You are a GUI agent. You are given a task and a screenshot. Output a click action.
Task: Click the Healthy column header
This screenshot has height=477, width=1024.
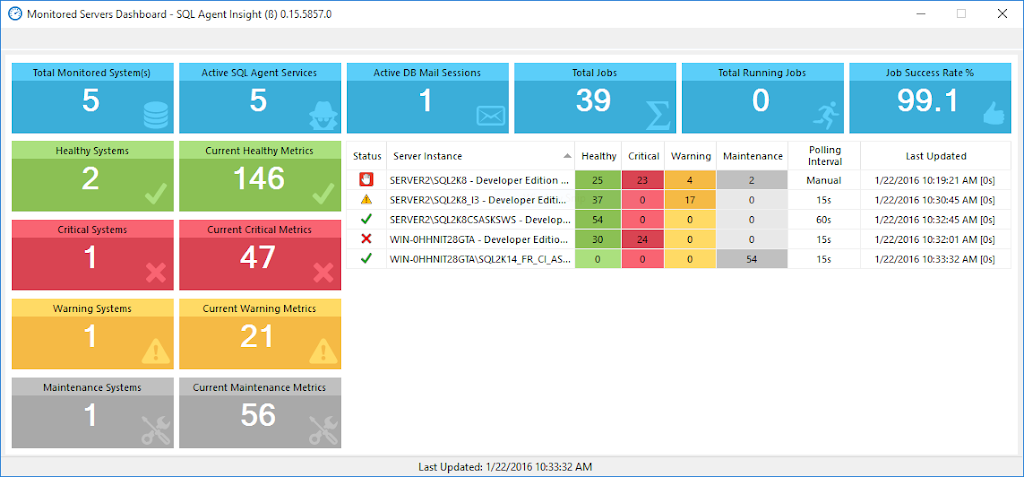pos(598,156)
